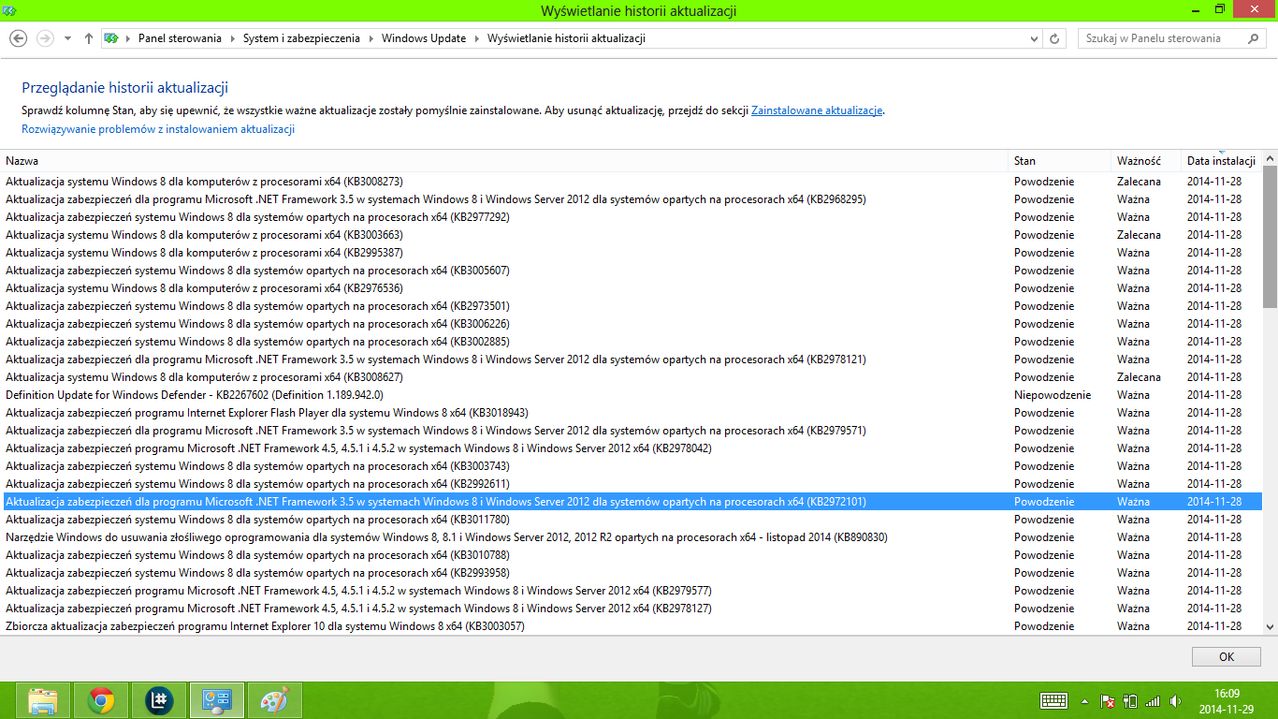Expand the address bar history dropdown
The width and height of the screenshot is (1278, 719).
[x=1034, y=38]
